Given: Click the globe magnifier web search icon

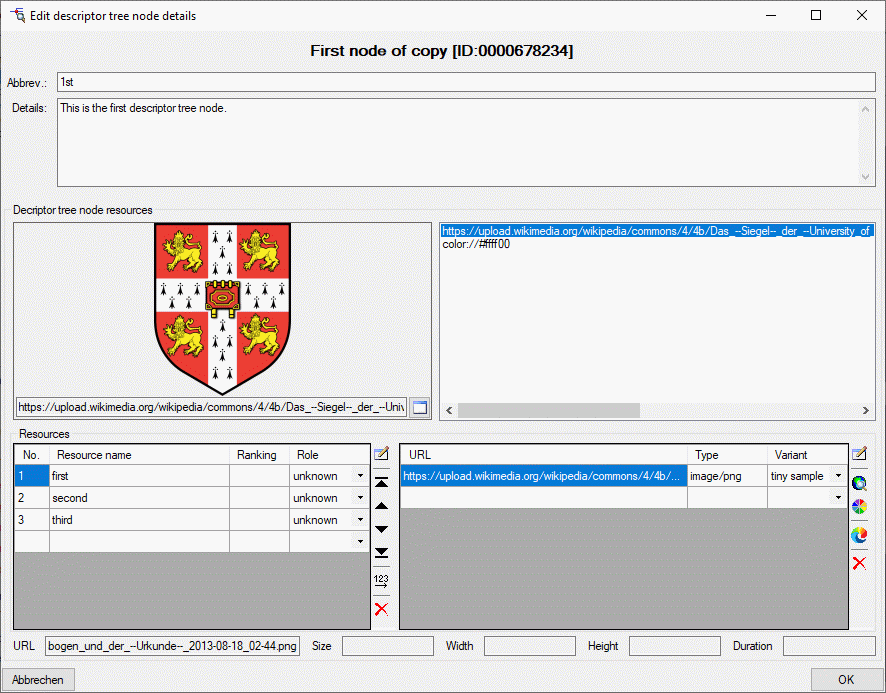Looking at the screenshot, I should click(859, 483).
